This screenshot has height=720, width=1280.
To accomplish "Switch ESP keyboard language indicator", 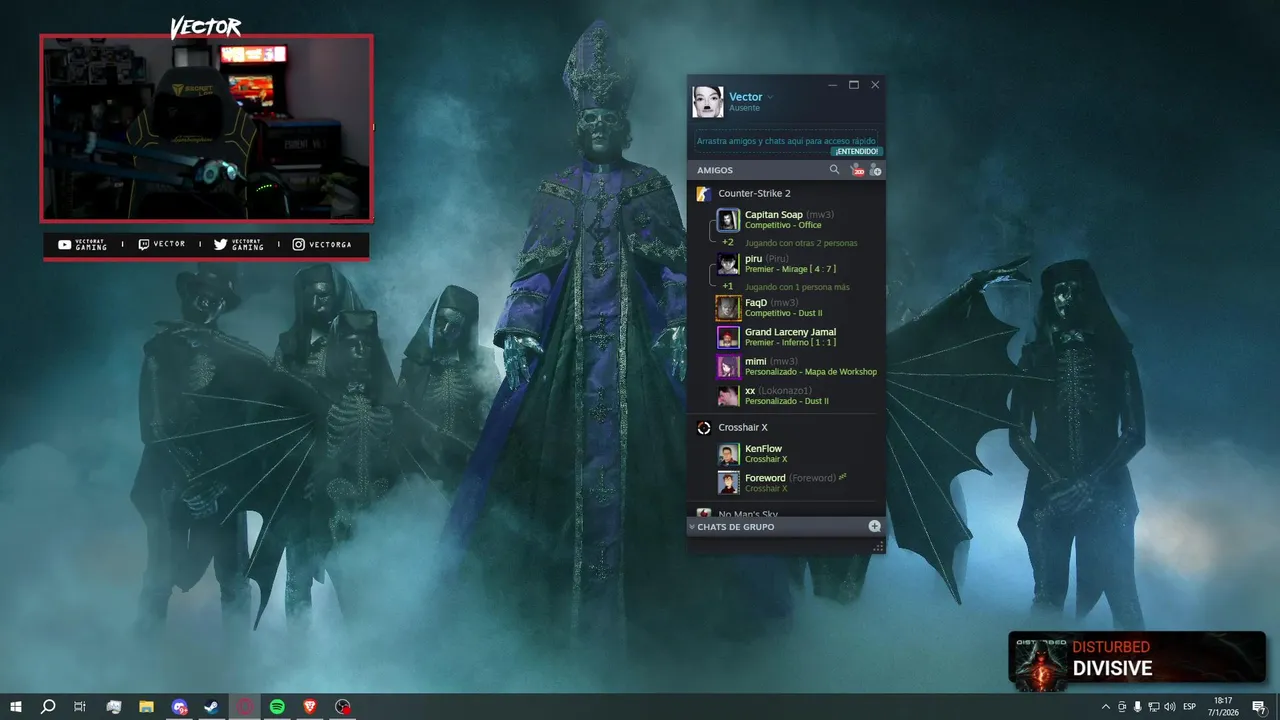I will tap(1189, 707).
